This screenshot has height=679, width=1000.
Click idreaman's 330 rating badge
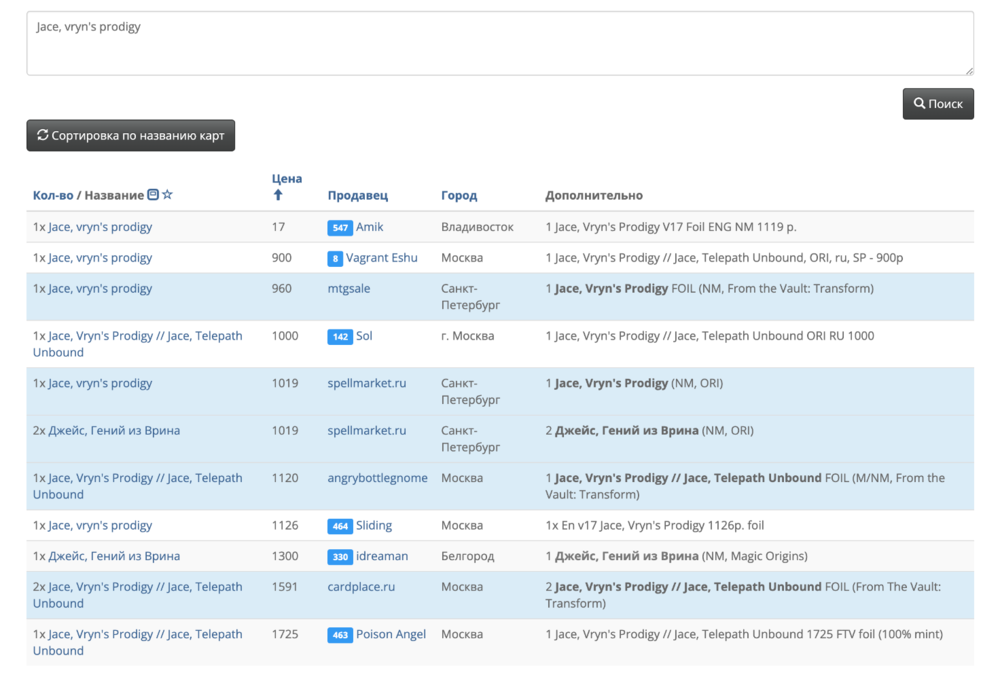coord(340,557)
